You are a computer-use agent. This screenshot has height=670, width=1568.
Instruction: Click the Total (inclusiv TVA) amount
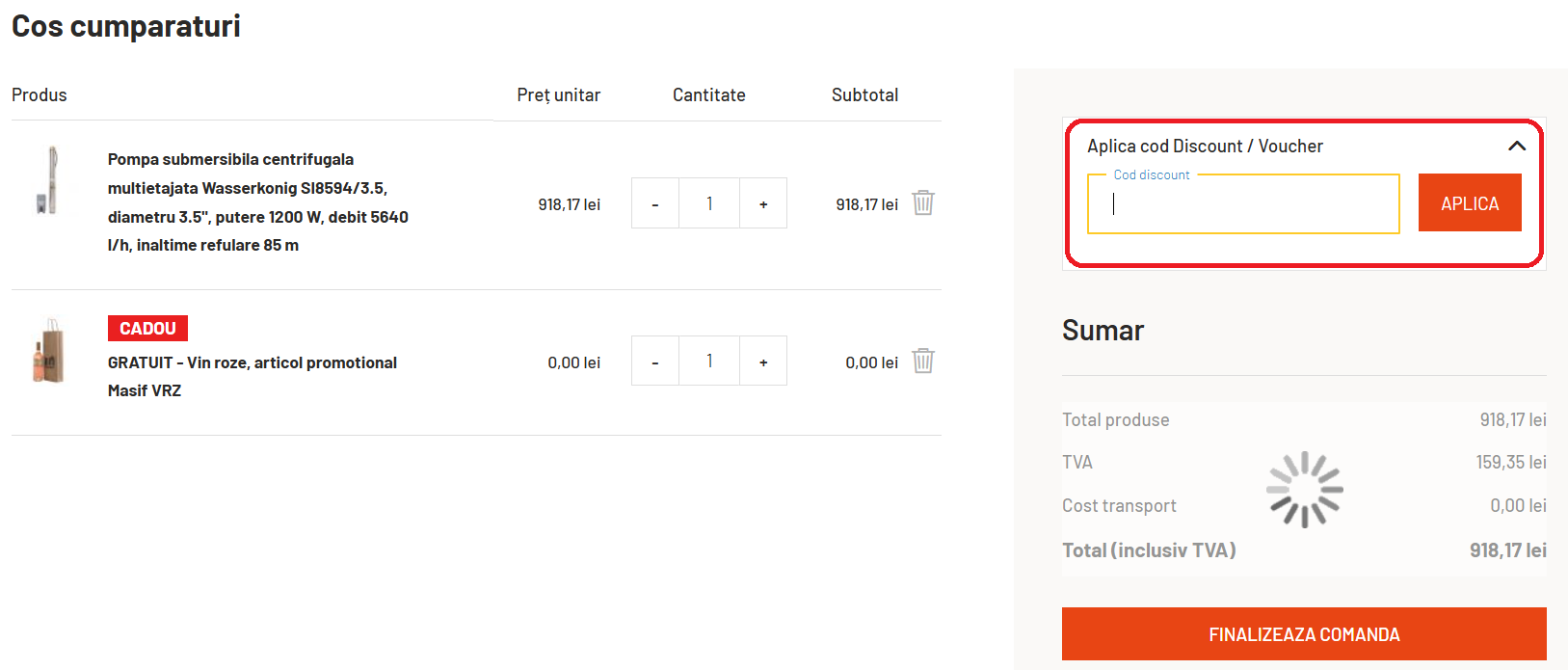1507,550
